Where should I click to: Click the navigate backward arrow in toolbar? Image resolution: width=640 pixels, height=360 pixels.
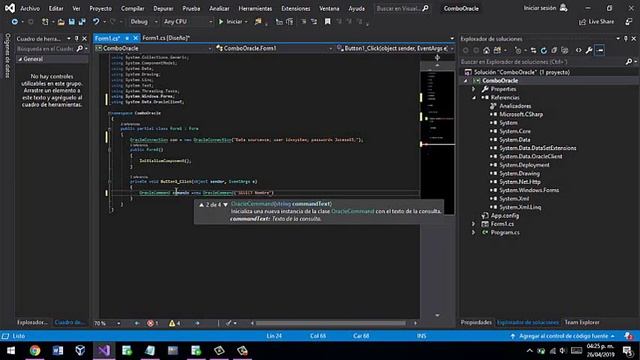click(x=14, y=22)
